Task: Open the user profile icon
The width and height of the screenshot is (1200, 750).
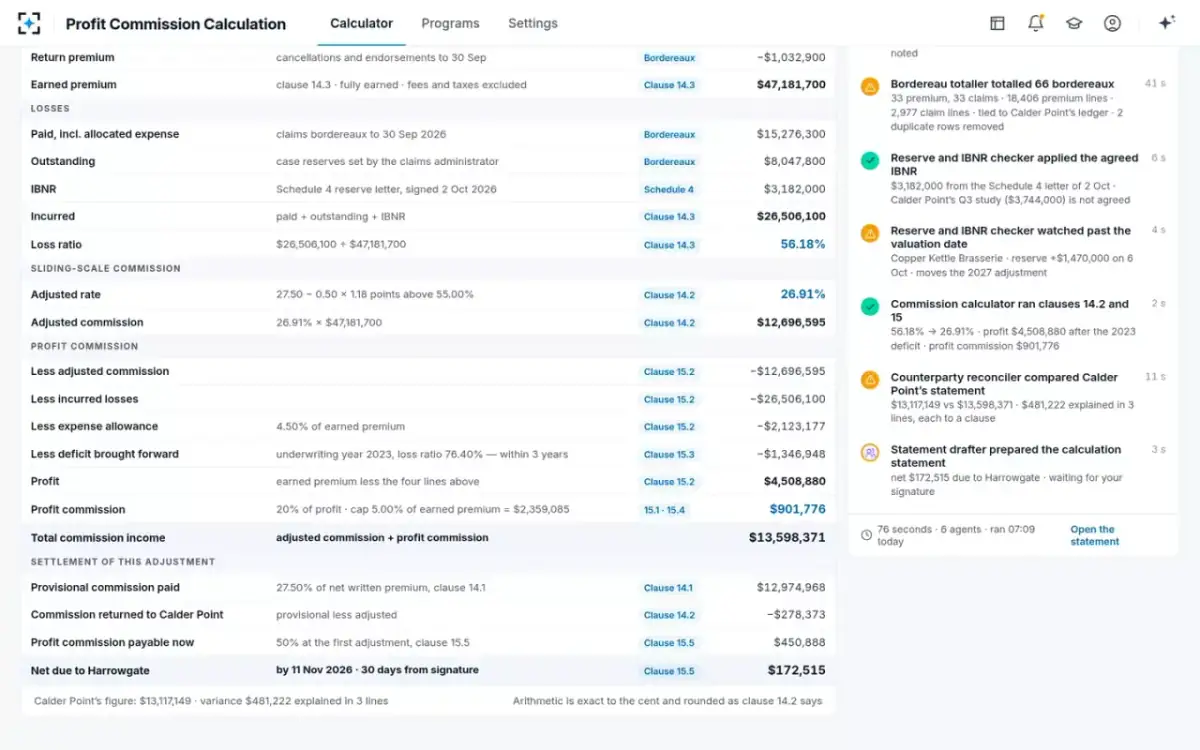Action: [x=1112, y=23]
